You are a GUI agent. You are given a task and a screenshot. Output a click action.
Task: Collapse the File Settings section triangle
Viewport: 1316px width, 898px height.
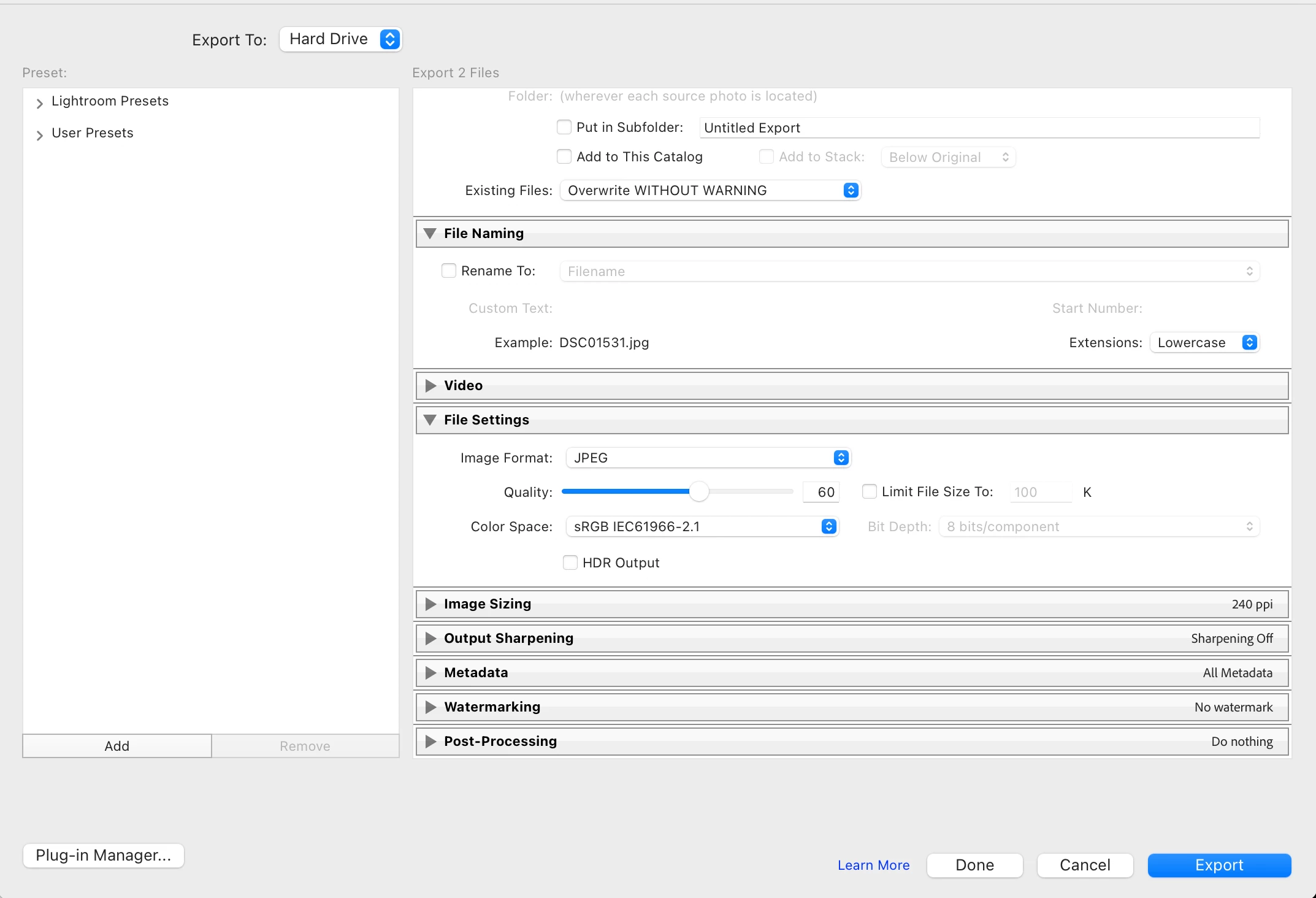(x=430, y=420)
